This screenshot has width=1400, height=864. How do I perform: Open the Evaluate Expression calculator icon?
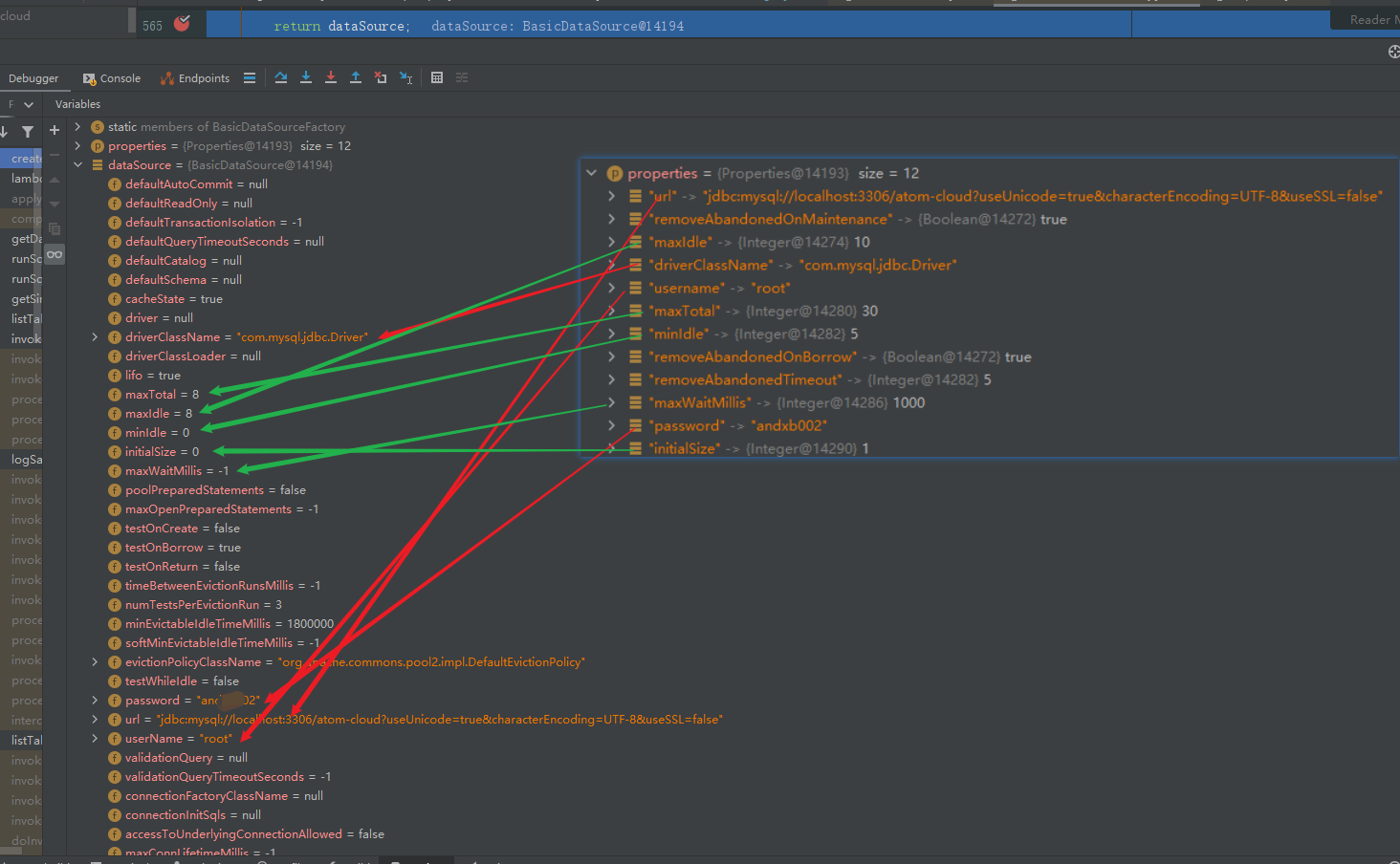click(437, 77)
